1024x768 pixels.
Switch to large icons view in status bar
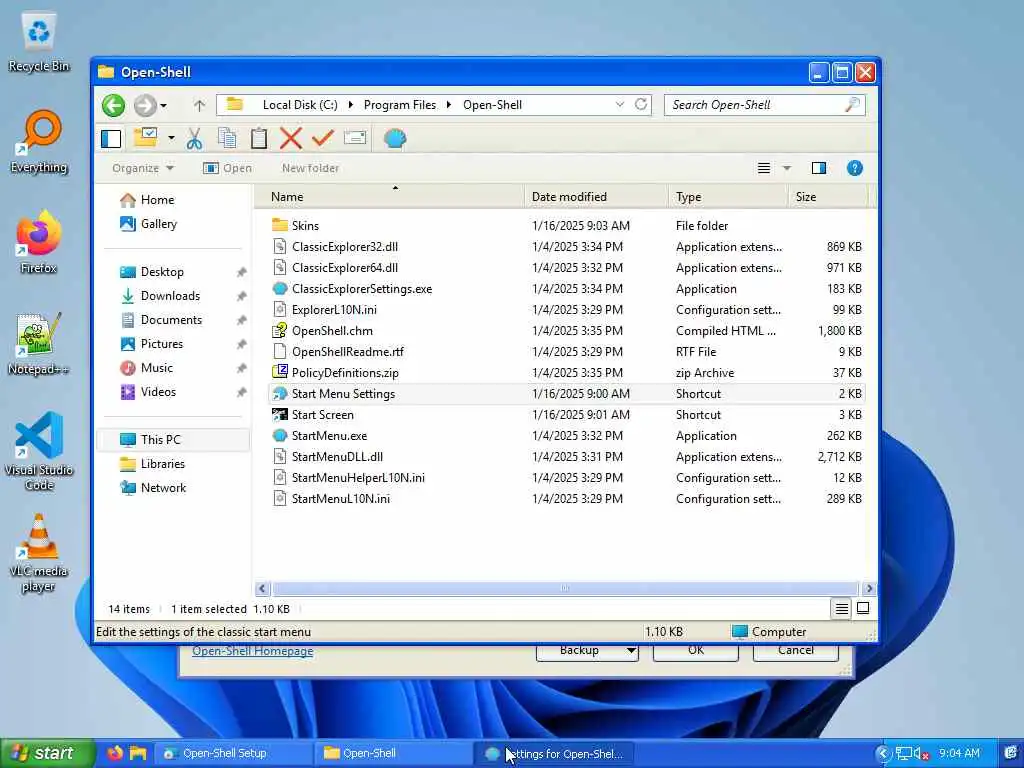tap(863, 609)
